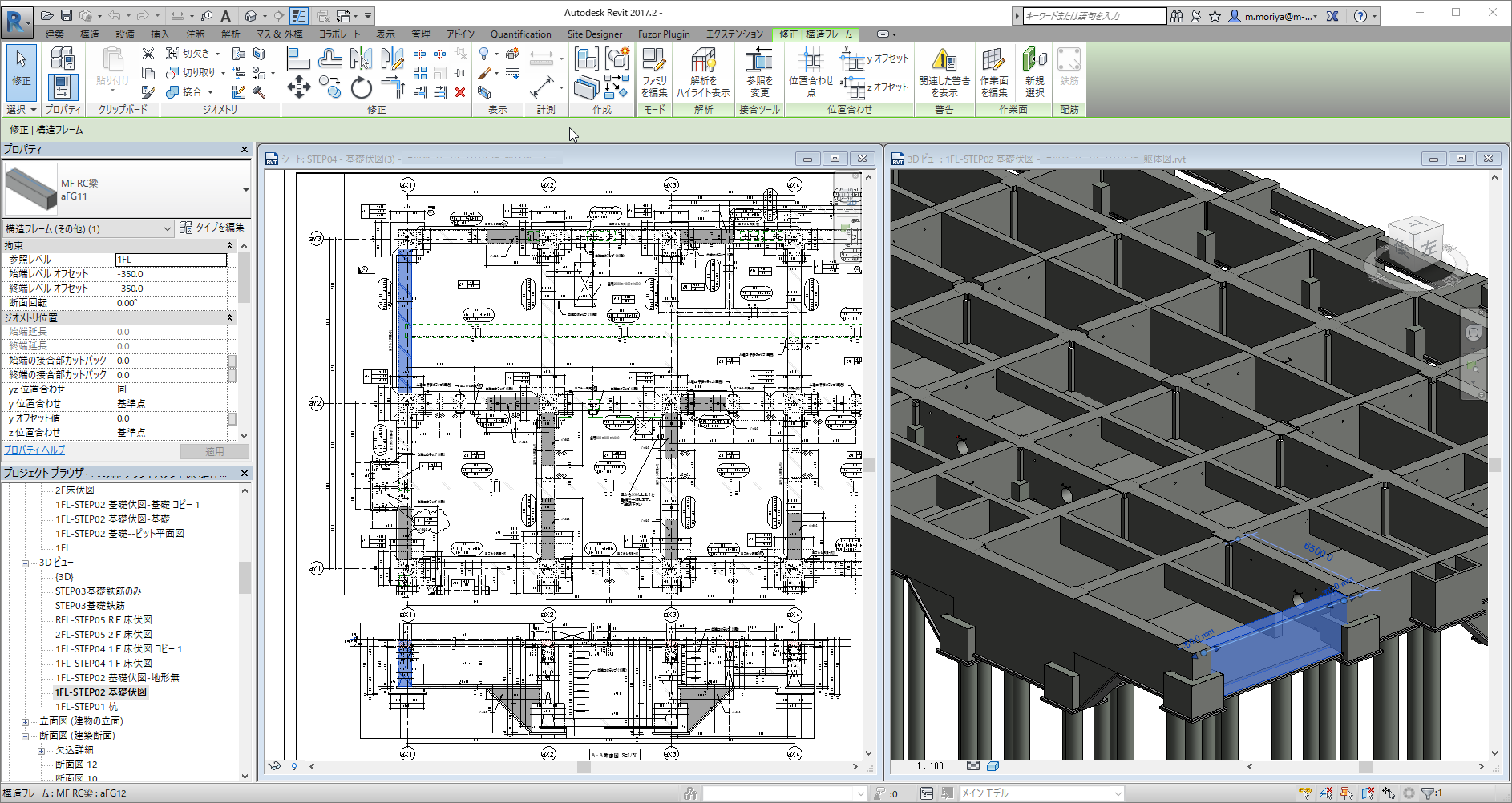Image resolution: width=1512 pixels, height=803 pixels.
Task: Activate the Rotate tool
Action: point(361,87)
